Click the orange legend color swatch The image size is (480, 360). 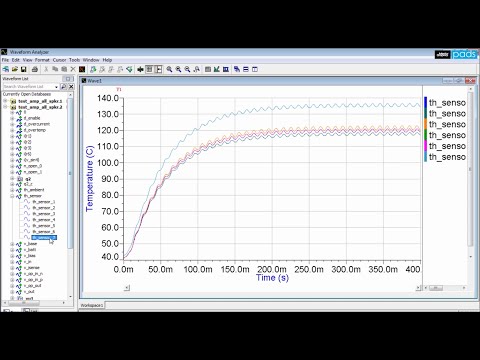[x=426, y=124]
